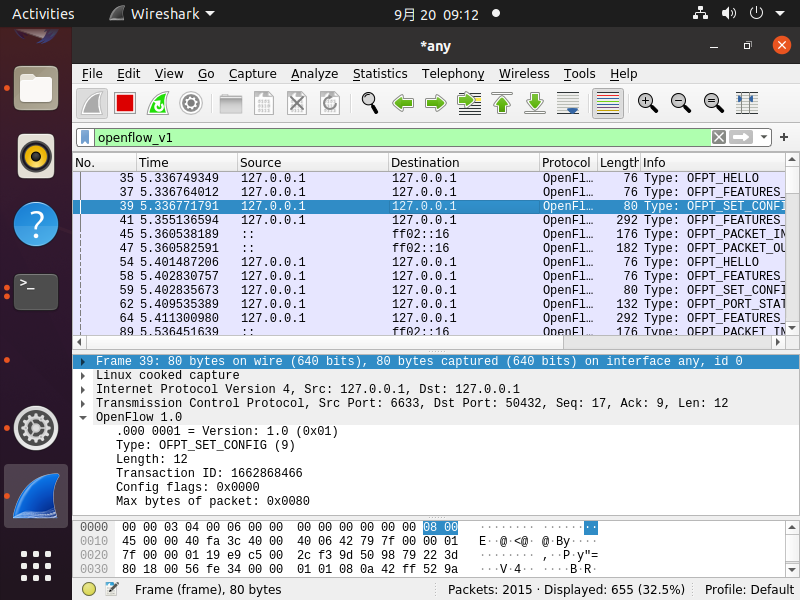Go back in packet history
The height and width of the screenshot is (600, 800).
pos(403,104)
